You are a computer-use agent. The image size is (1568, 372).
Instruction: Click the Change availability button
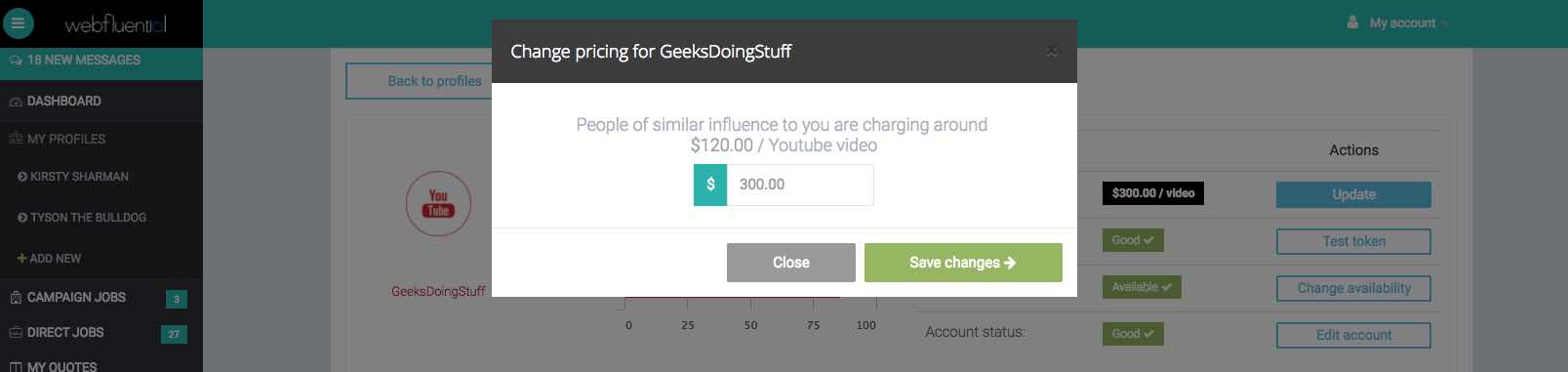[1353, 288]
